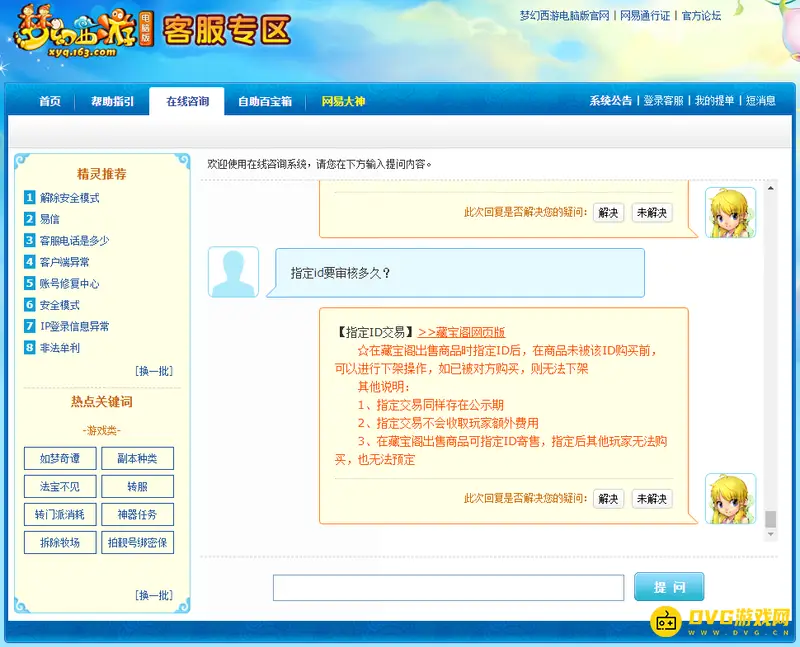
Task: Click the 指定id要审核多久？ message text
Action: pos(340,273)
